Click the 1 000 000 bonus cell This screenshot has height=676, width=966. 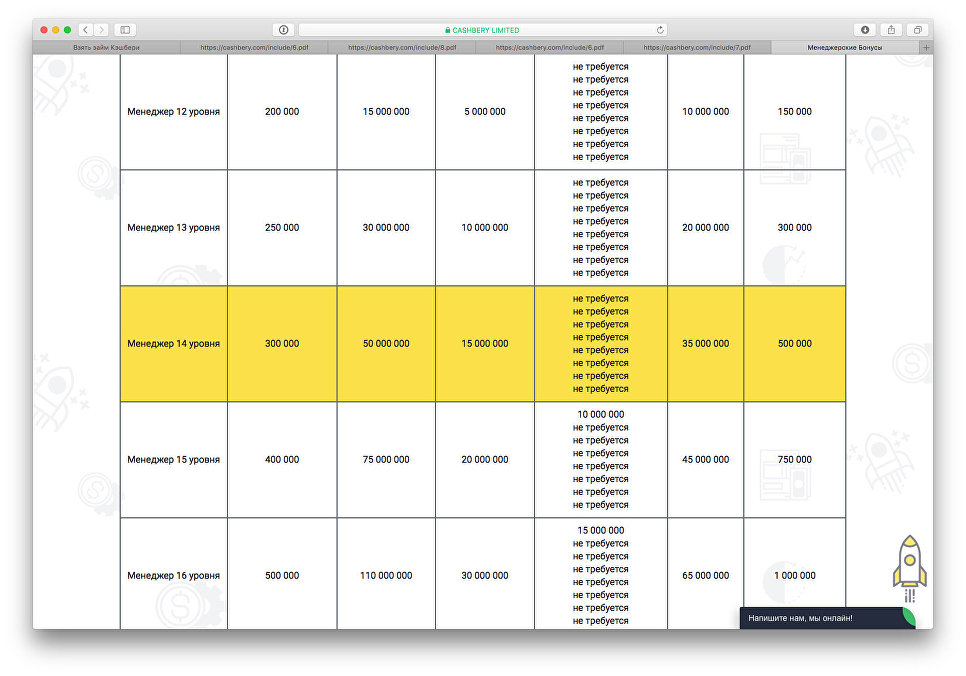794,576
